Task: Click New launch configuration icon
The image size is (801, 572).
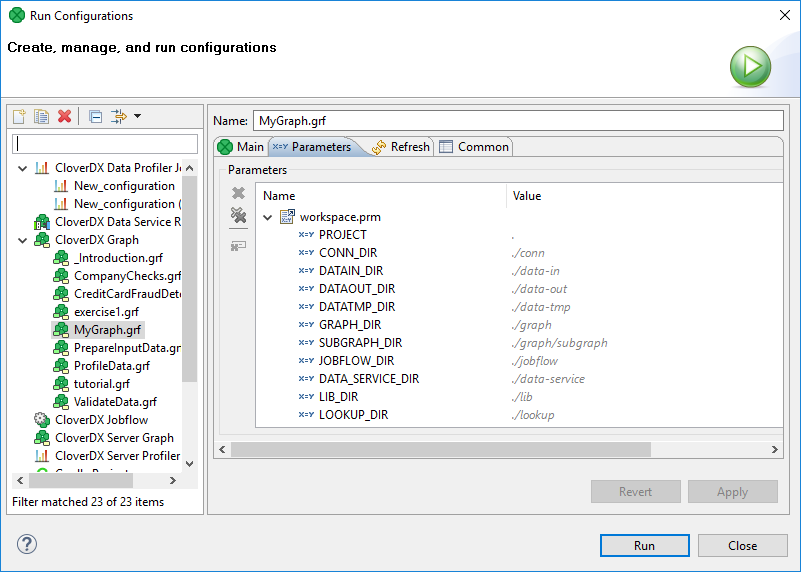Action: click(19, 116)
